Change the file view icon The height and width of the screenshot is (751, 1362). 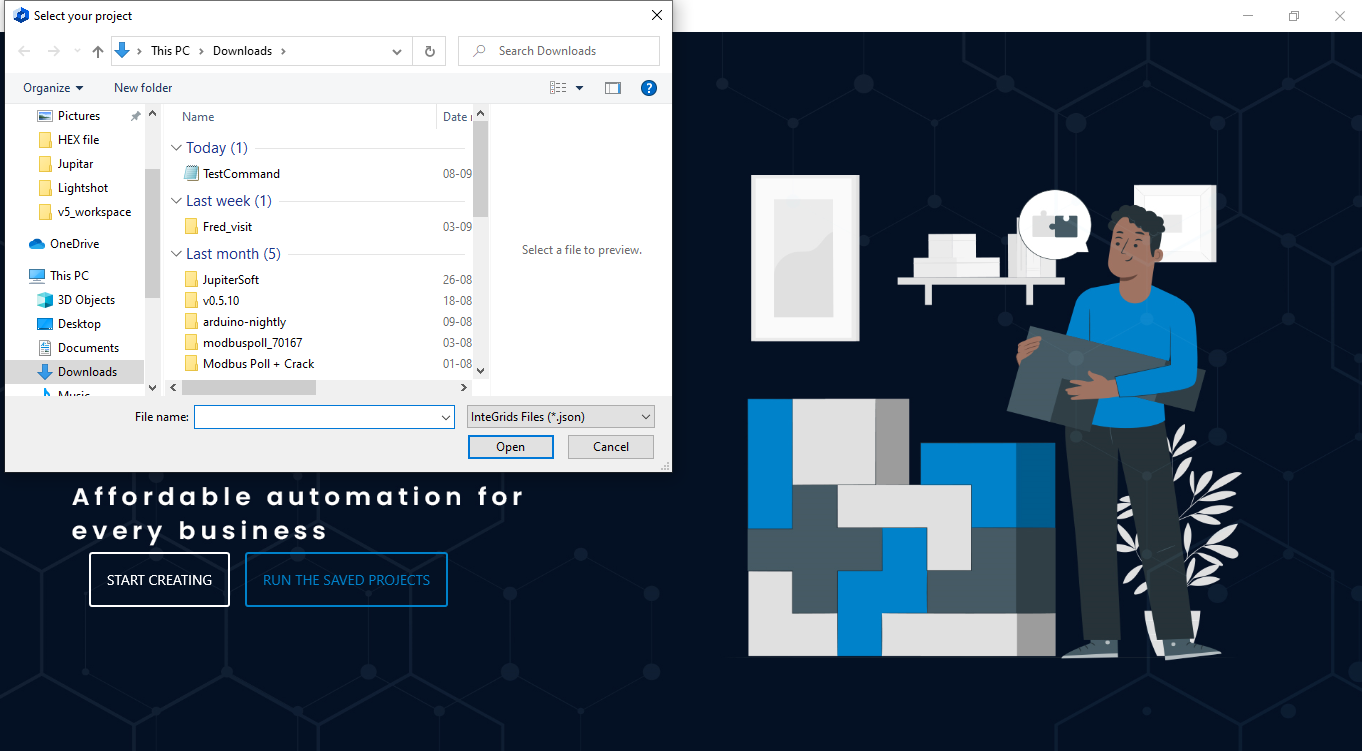click(558, 88)
